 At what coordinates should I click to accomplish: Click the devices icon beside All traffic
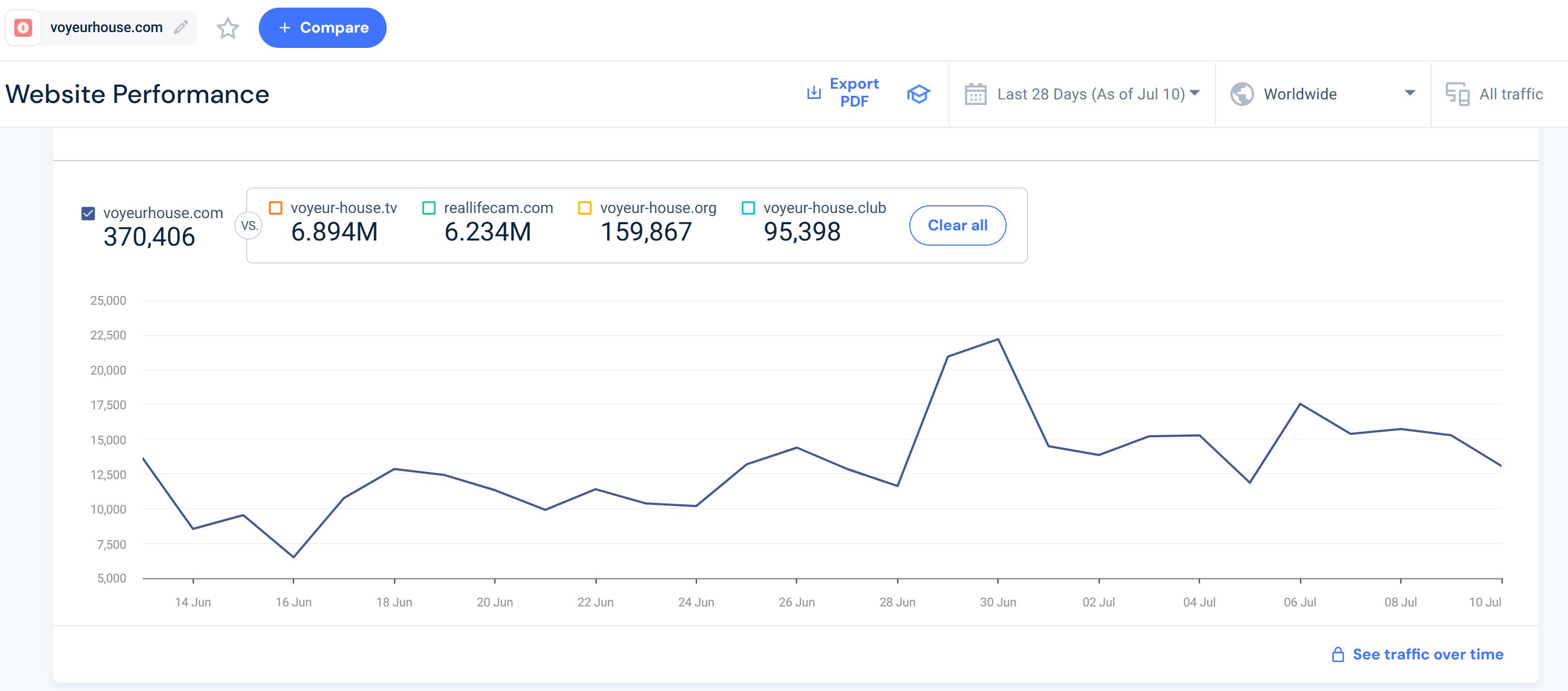coord(1457,94)
